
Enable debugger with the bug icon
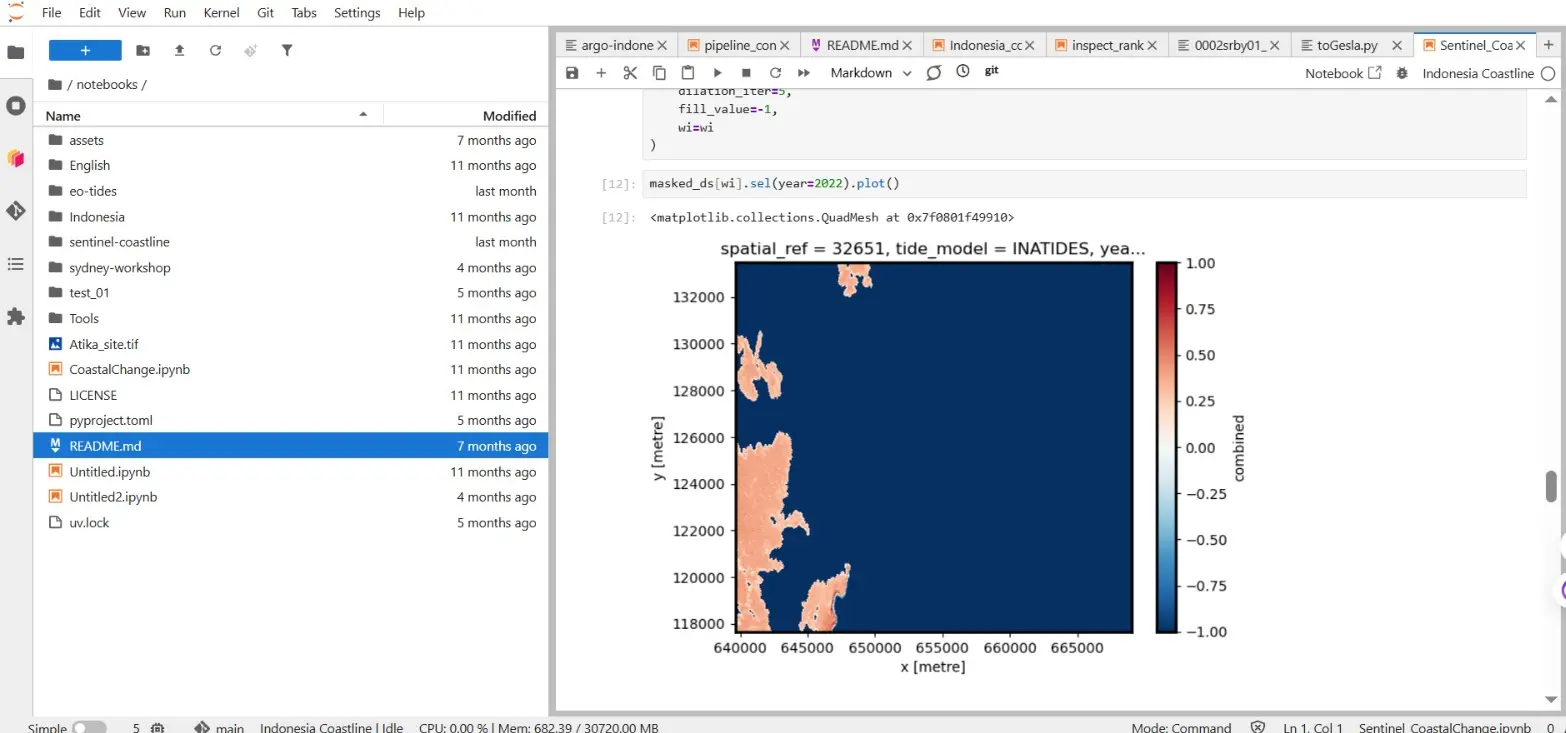point(1402,73)
